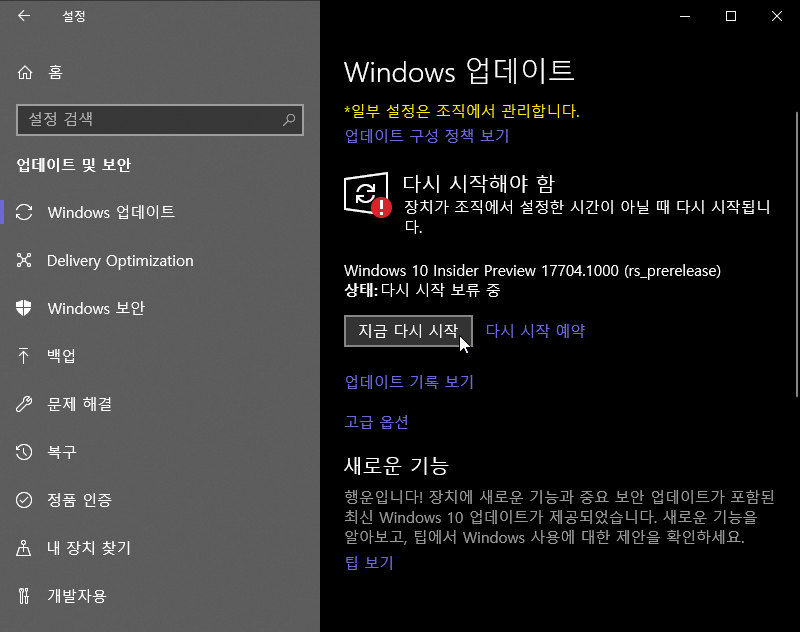The height and width of the screenshot is (632, 800).
Task: View 업데이트 기록 보기 link
Action: coord(409,382)
